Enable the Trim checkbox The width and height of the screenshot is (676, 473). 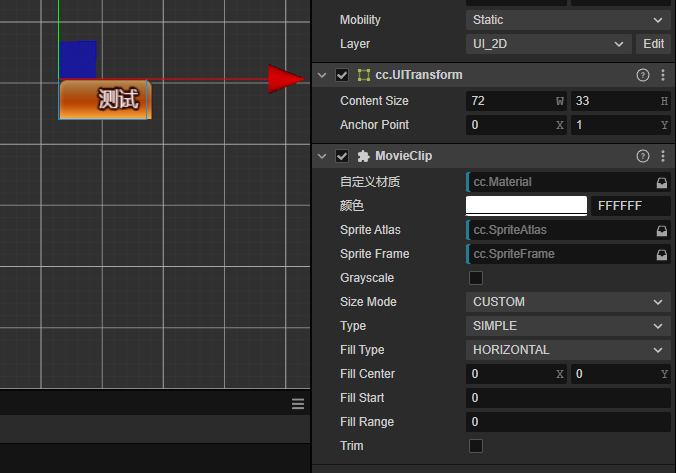click(x=476, y=446)
